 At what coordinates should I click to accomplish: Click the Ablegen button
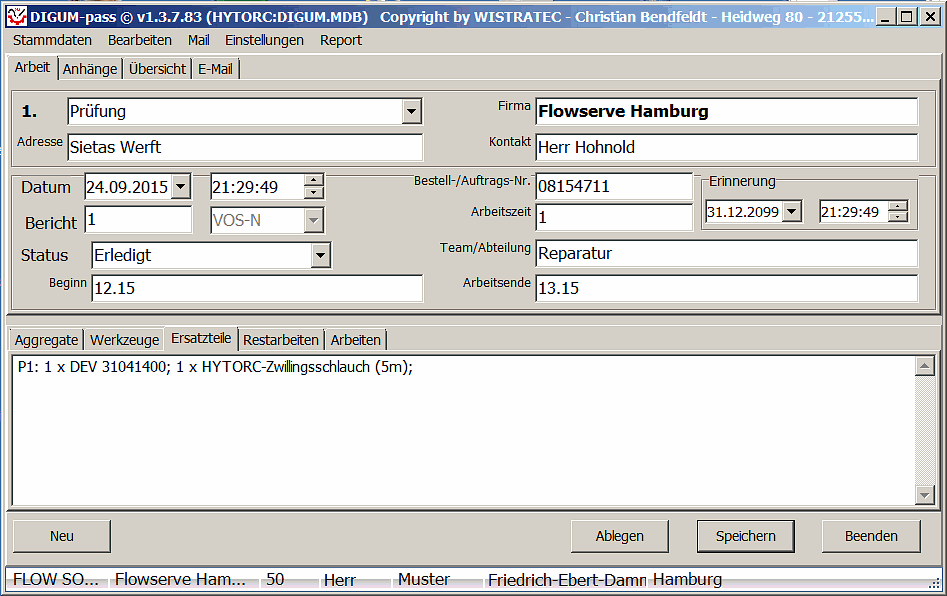click(x=619, y=536)
